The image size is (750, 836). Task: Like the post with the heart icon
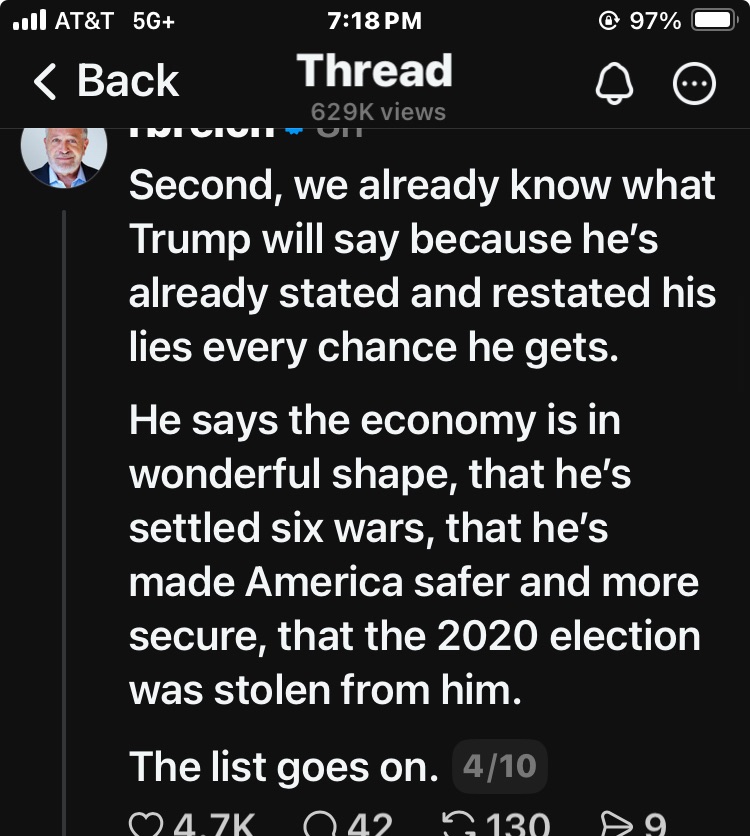coord(146,824)
